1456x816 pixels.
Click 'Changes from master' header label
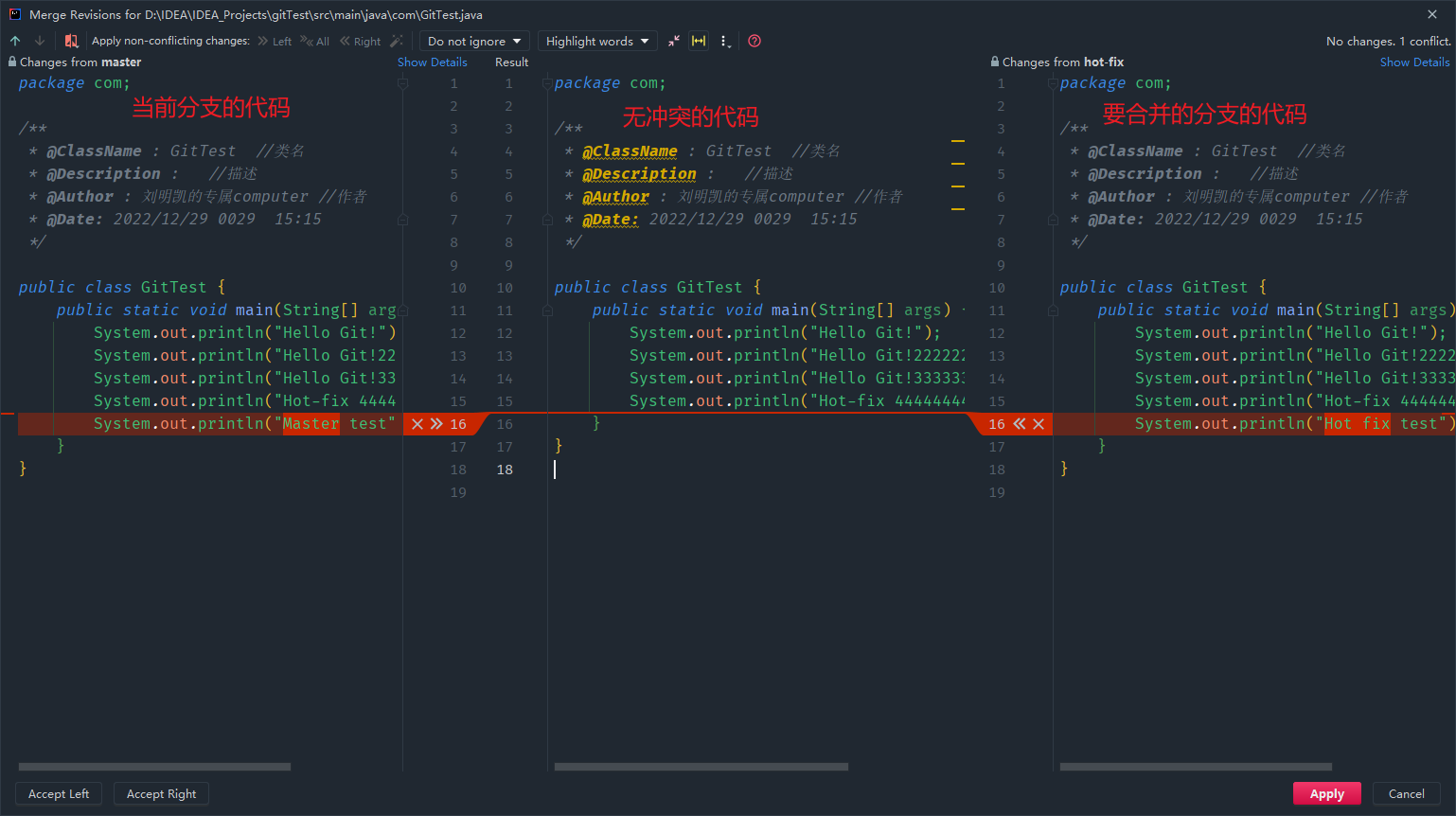tap(80, 62)
